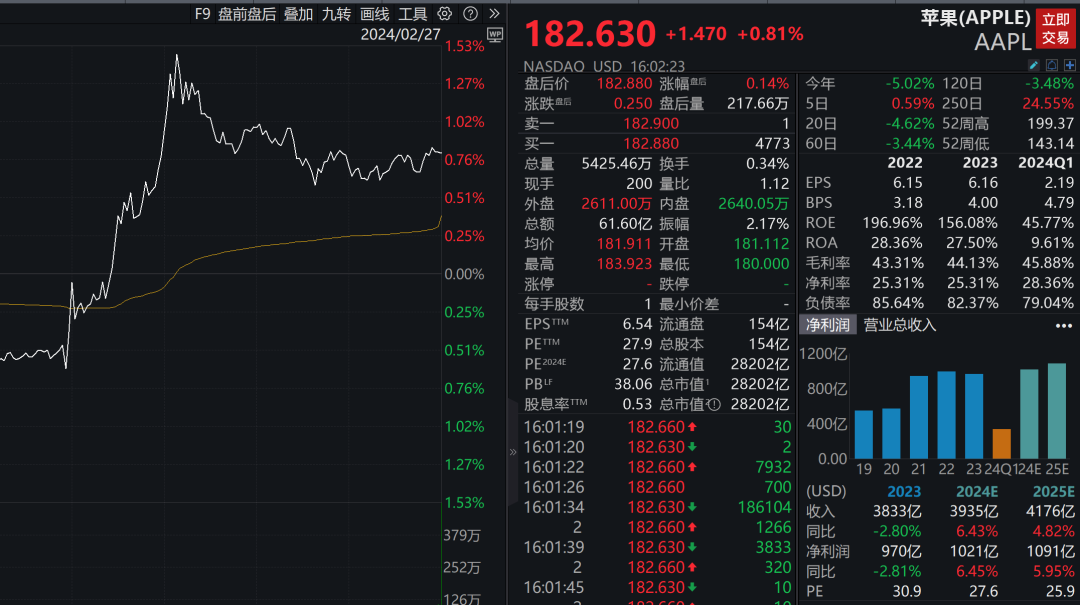Viewport: 1080px width, 605px height.
Task: Toggle 叠加 overlay comparison
Action: 298,14
